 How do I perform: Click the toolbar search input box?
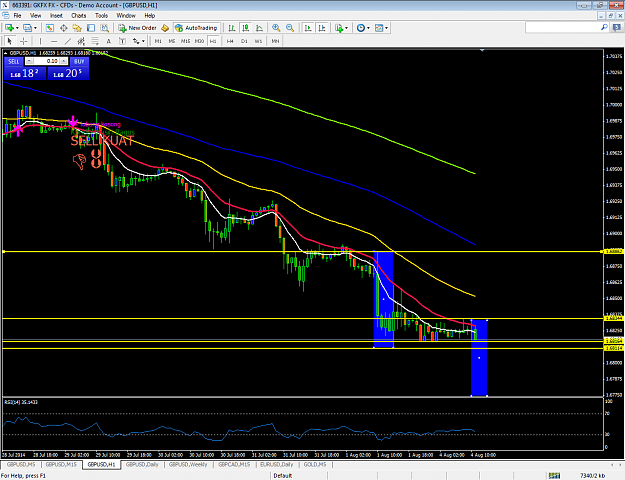click(x=566, y=28)
